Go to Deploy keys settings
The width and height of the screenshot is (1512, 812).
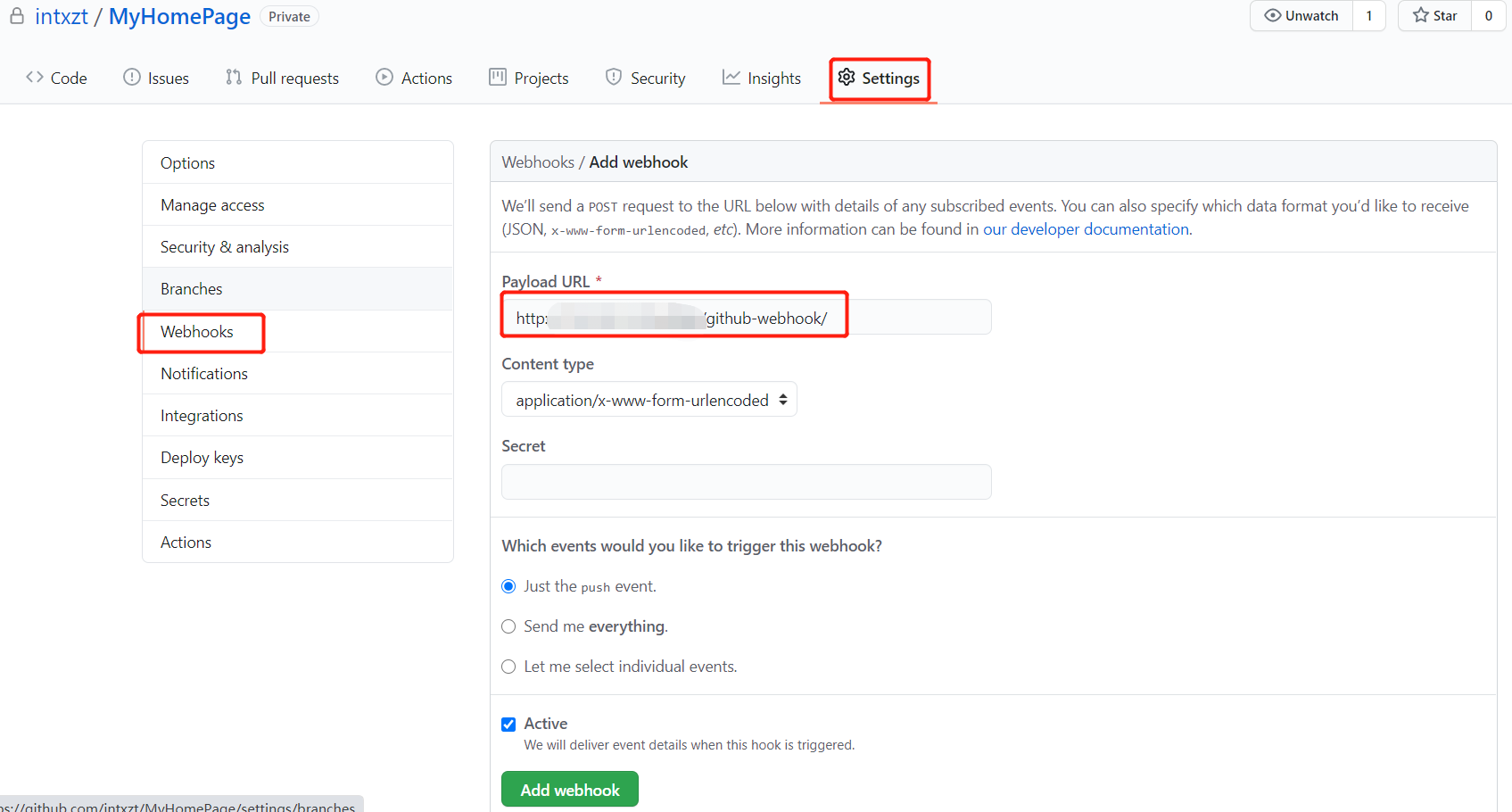[298, 457]
